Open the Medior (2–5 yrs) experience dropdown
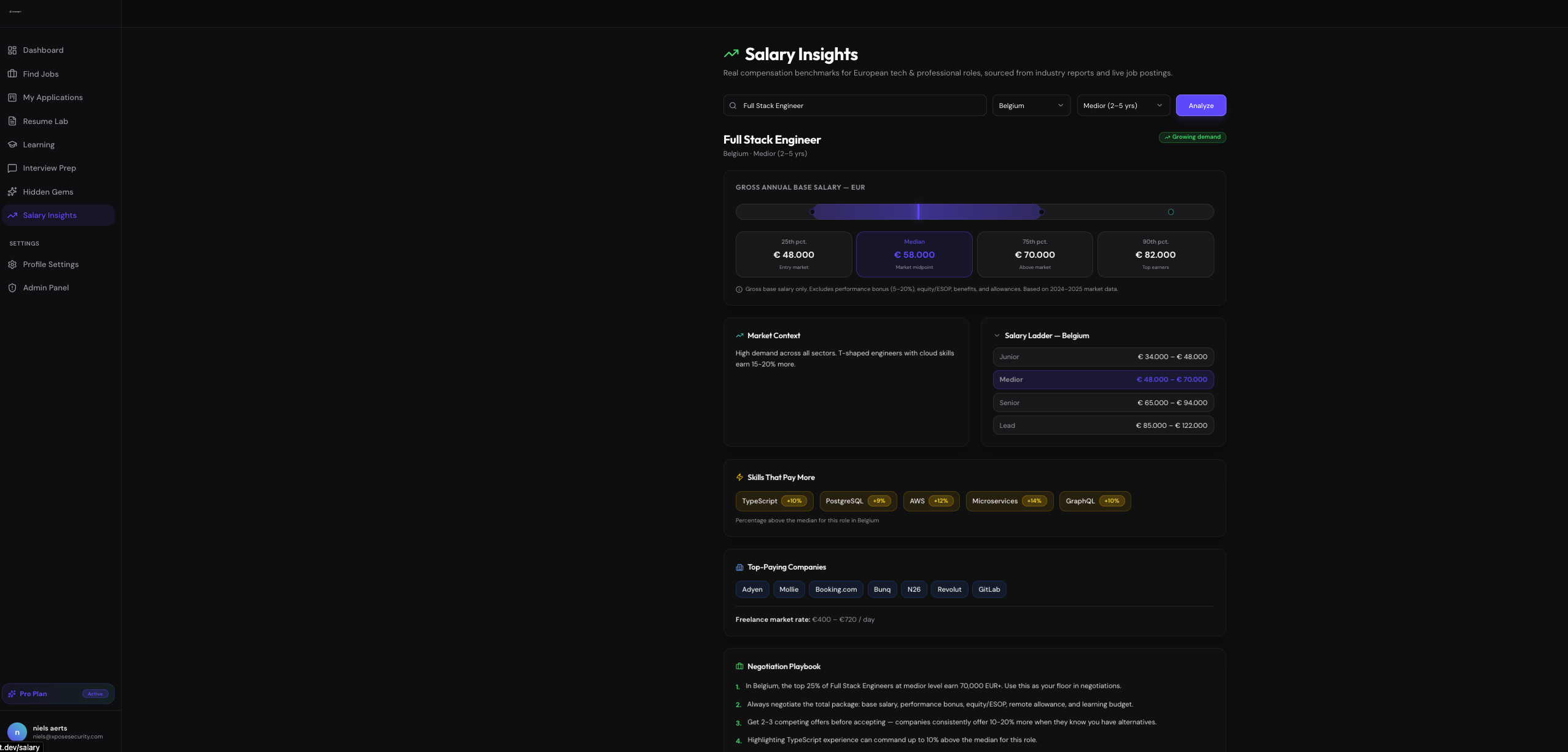The width and height of the screenshot is (1568, 752). 1123,106
